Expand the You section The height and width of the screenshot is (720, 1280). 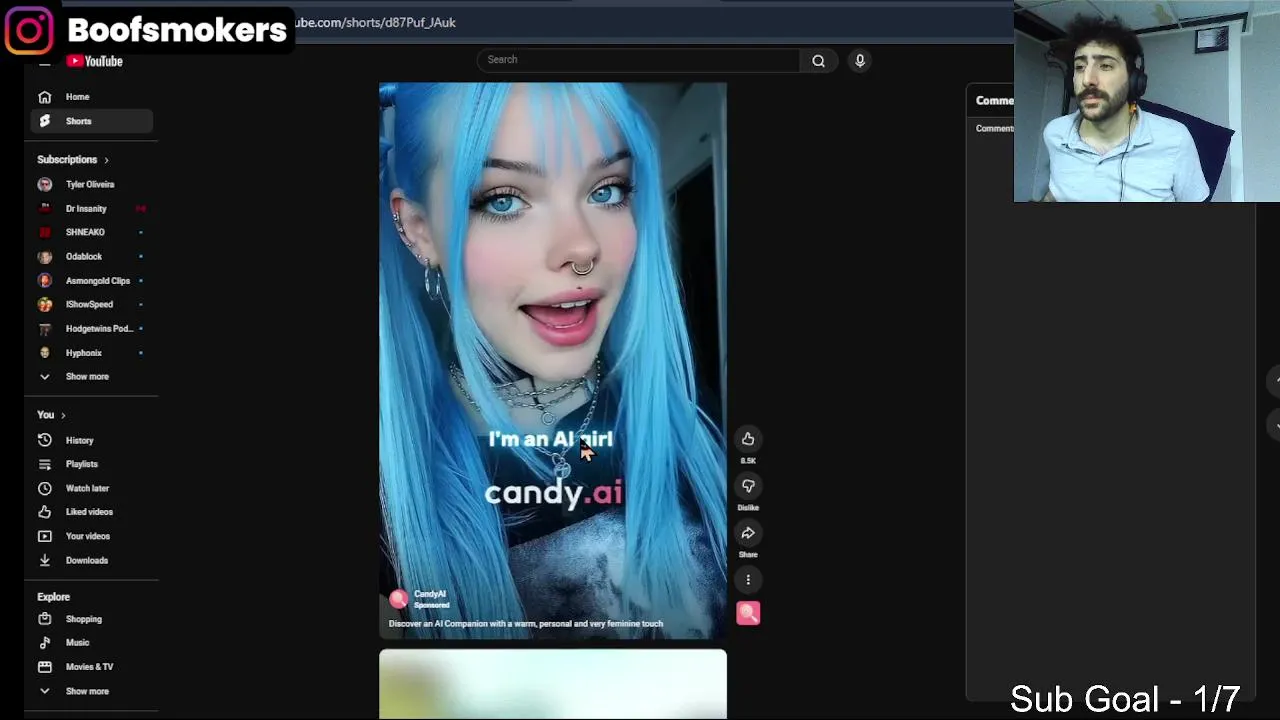click(51, 415)
